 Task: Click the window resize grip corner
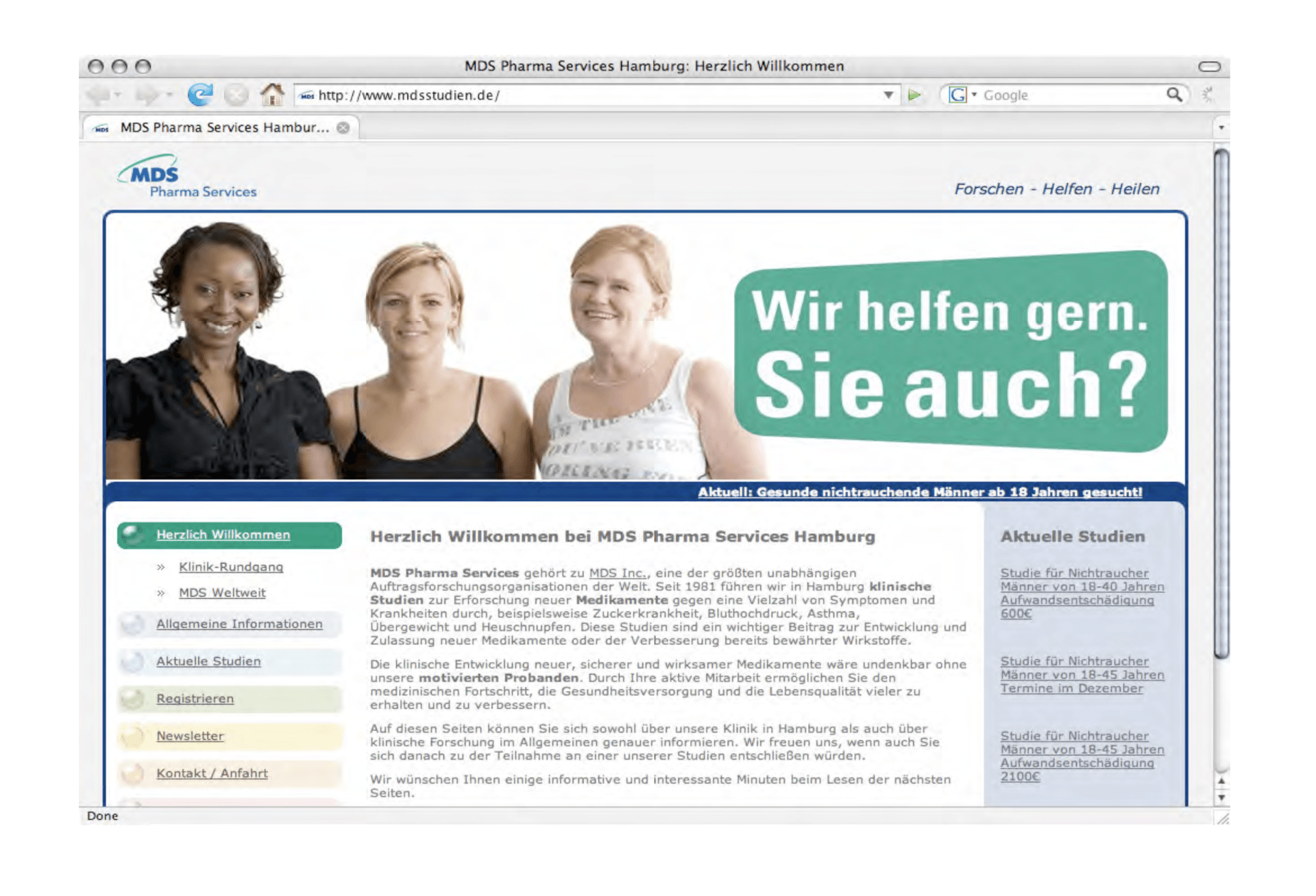[x=1221, y=817]
